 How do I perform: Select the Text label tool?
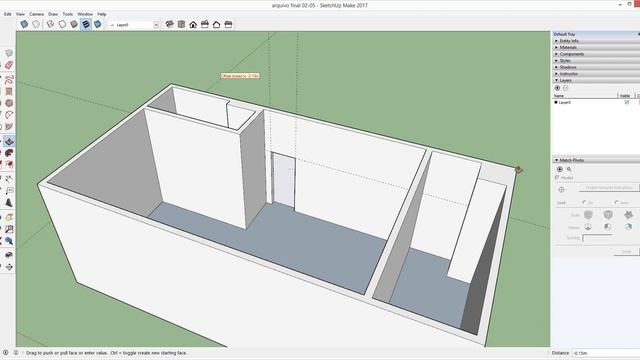(9, 191)
